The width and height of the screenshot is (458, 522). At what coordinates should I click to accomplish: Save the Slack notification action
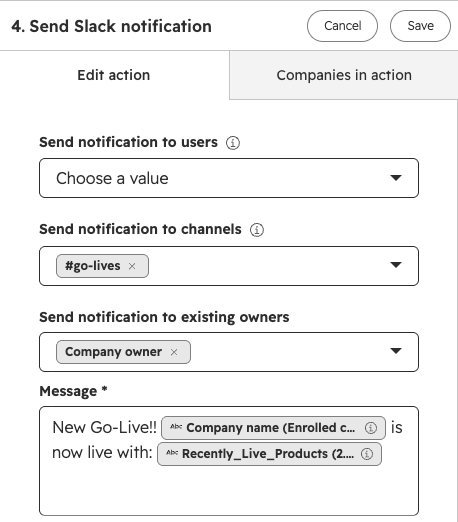420,26
